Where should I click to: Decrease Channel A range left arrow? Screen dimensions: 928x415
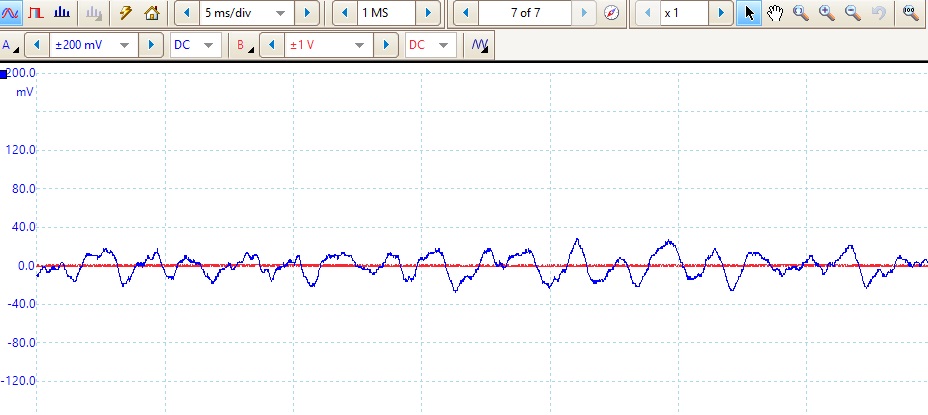37,45
